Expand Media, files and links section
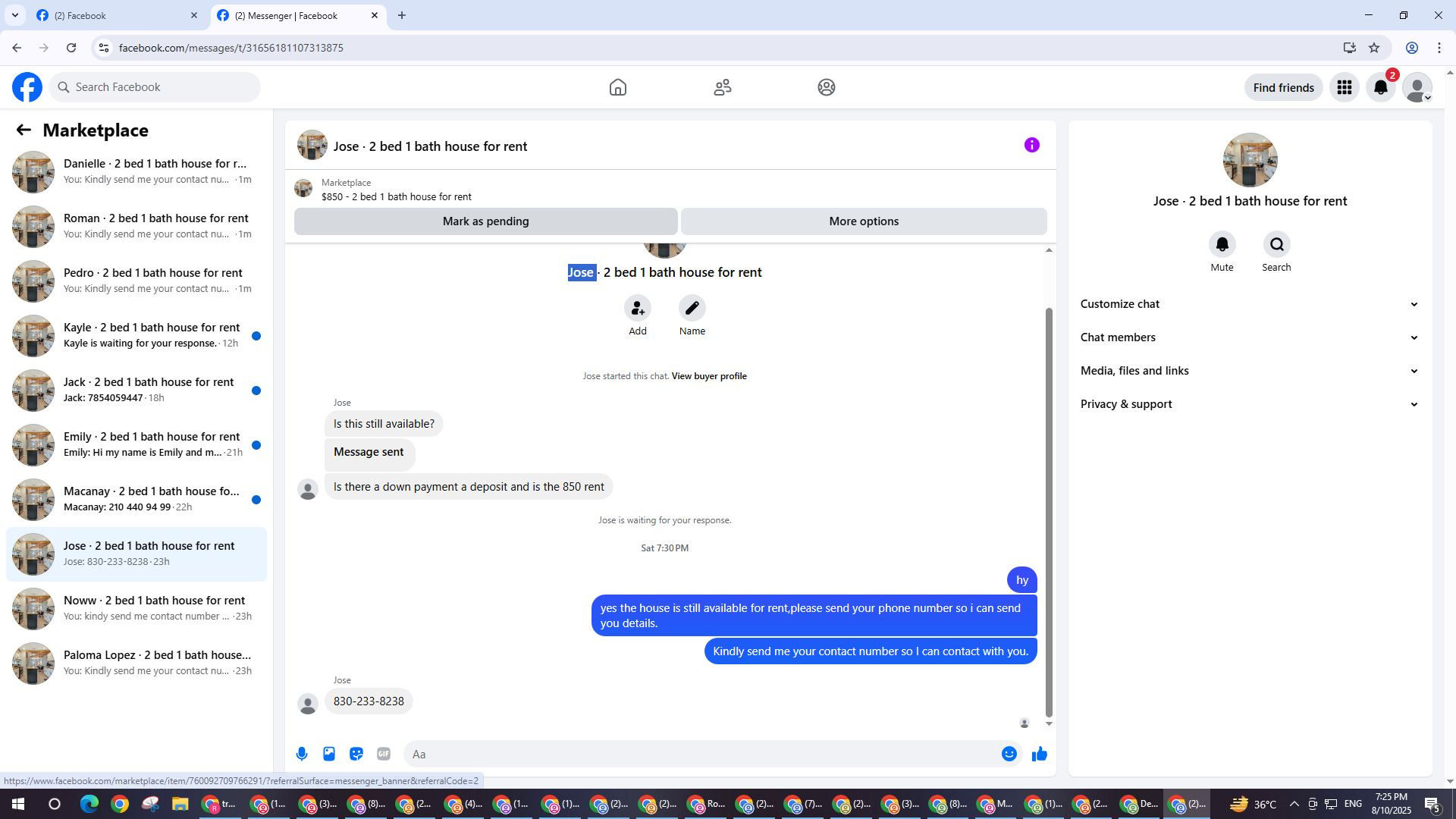 click(1249, 371)
